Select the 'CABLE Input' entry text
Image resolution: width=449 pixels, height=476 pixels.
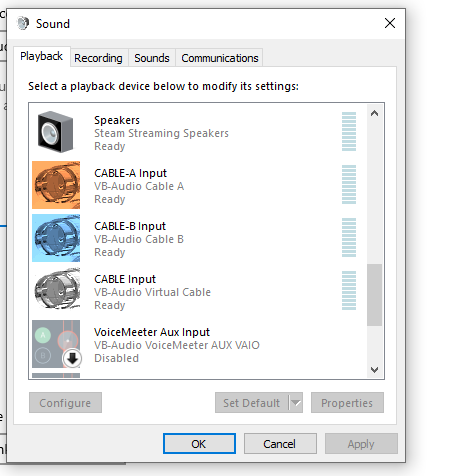(x=125, y=279)
